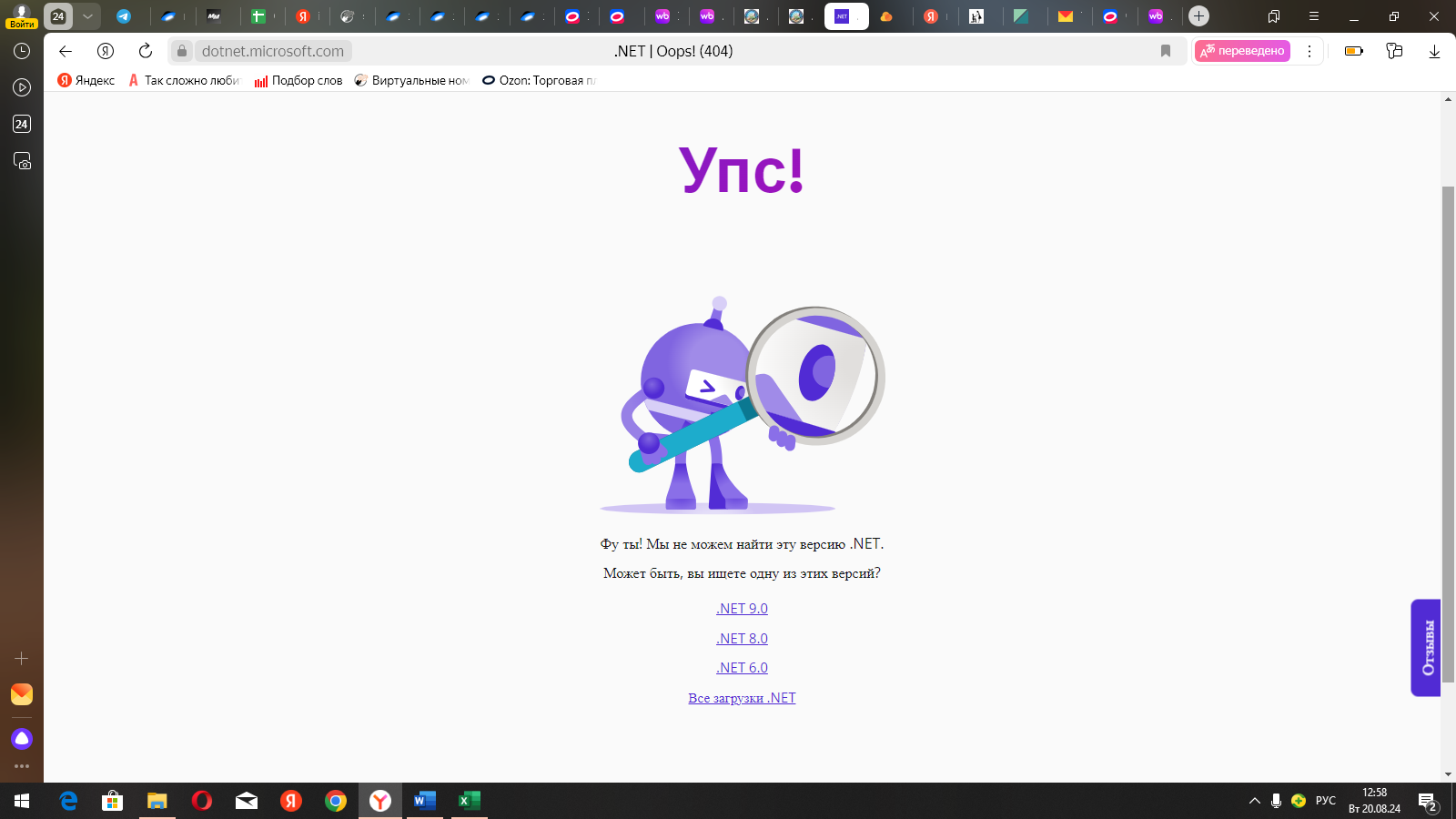This screenshot has width=1456, height=819.
Task: Open a new tab with plus button
Action: tap(1199, 16)
